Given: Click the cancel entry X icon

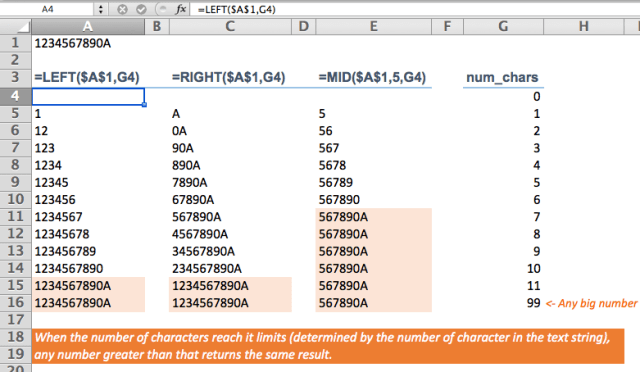Looking at the screenshot, I should pyautogui.click(x=122, y=9).
